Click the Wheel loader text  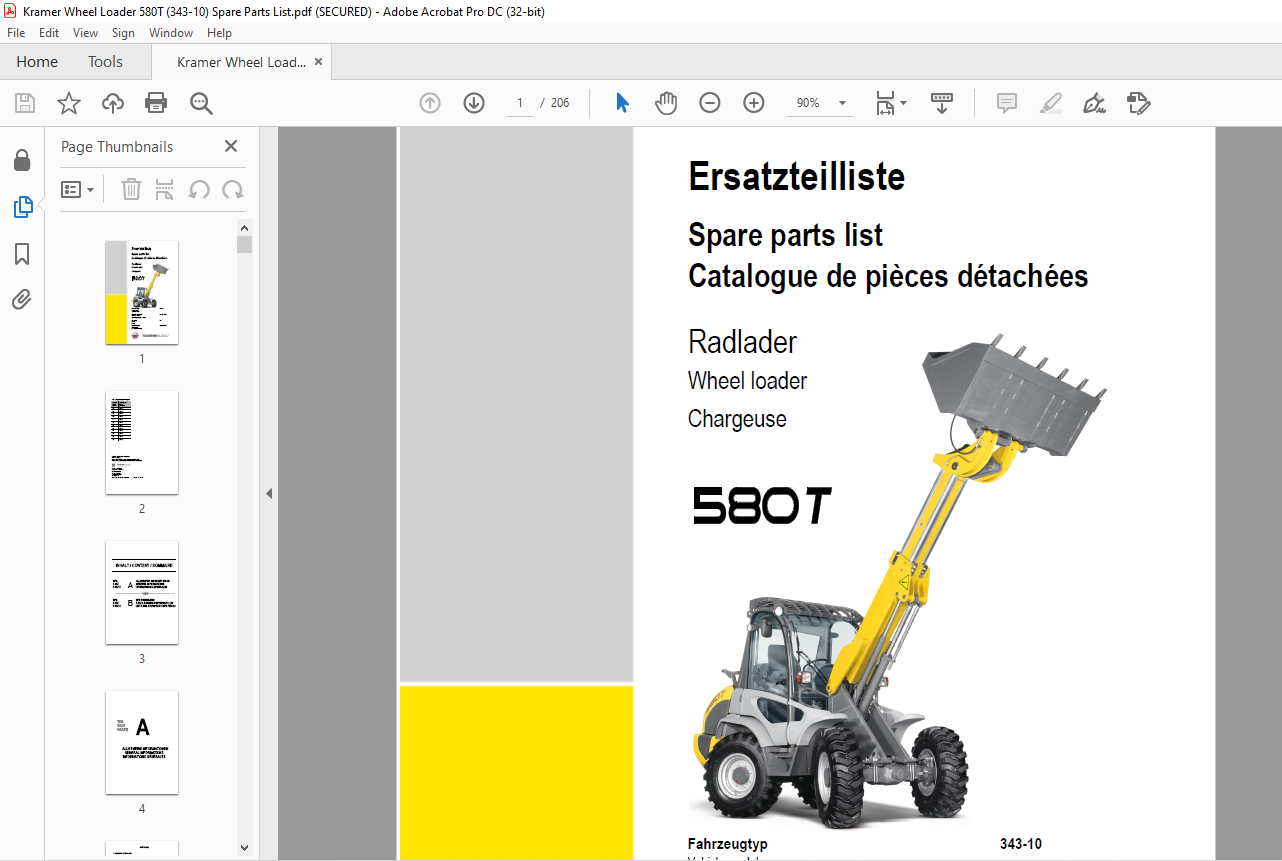click(748, 381)
